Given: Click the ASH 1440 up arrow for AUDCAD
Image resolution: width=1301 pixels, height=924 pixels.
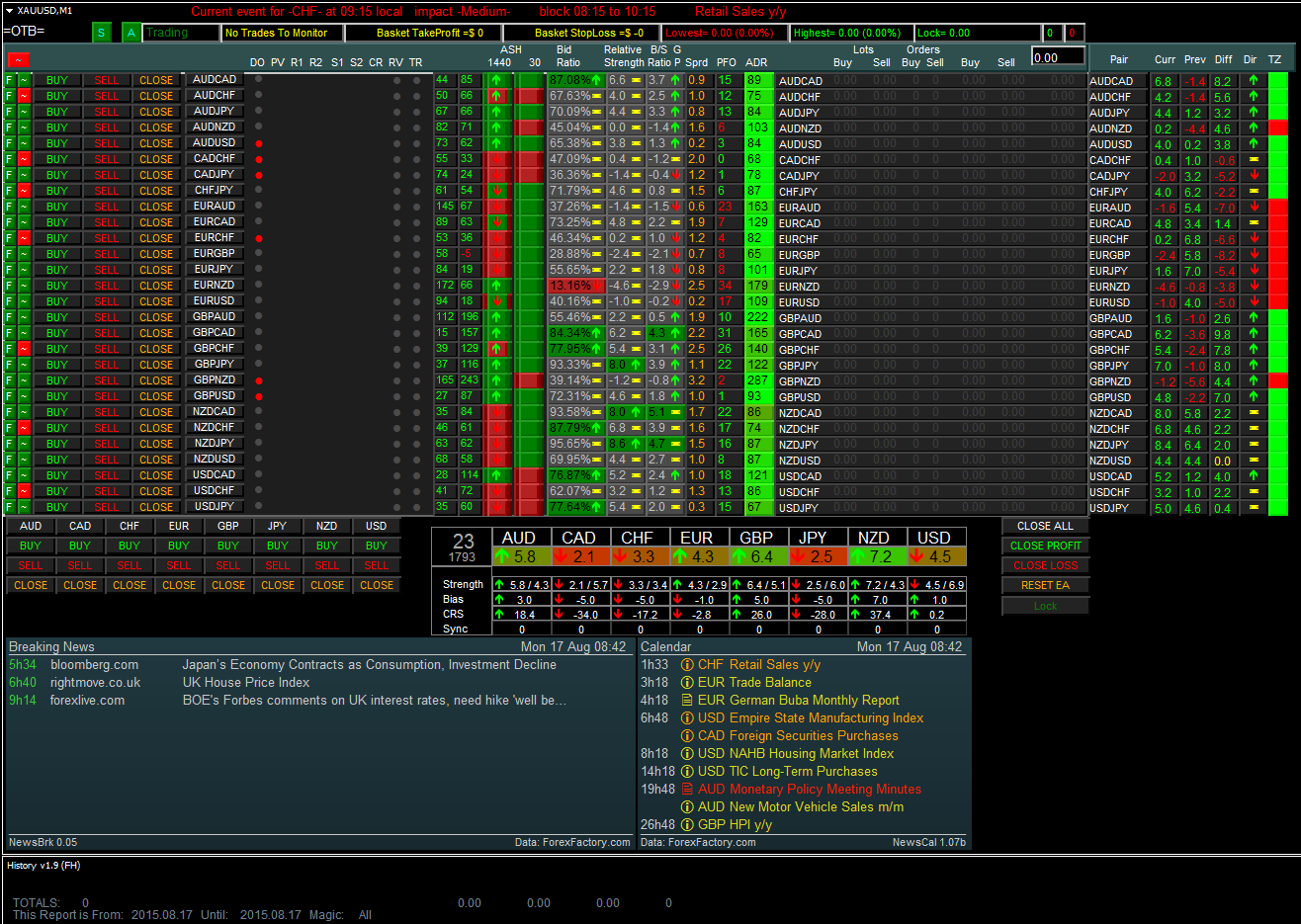Looking at the screenshot, I should click(x=498, y=80).
